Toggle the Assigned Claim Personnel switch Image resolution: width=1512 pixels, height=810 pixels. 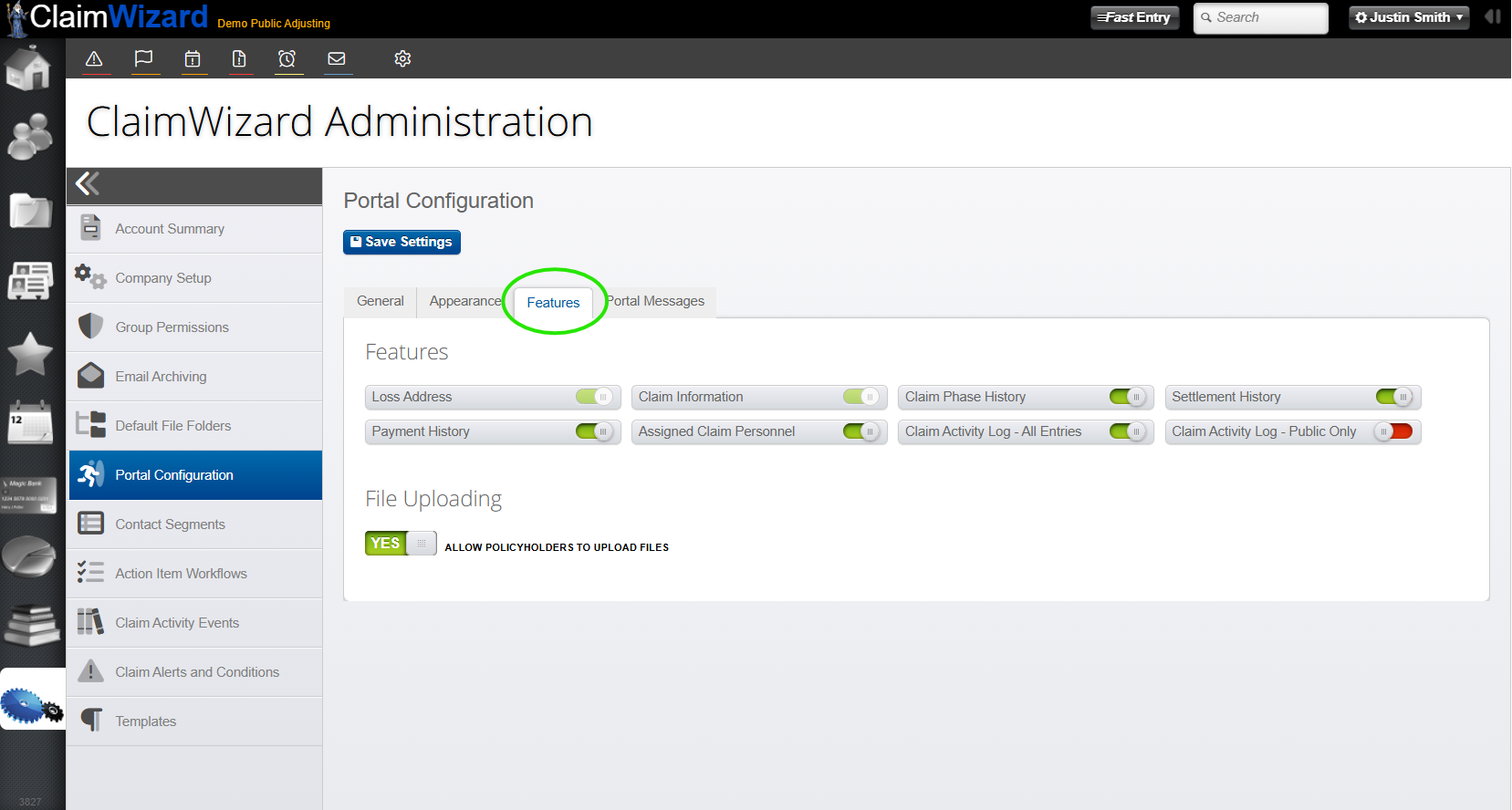[861, 431]
